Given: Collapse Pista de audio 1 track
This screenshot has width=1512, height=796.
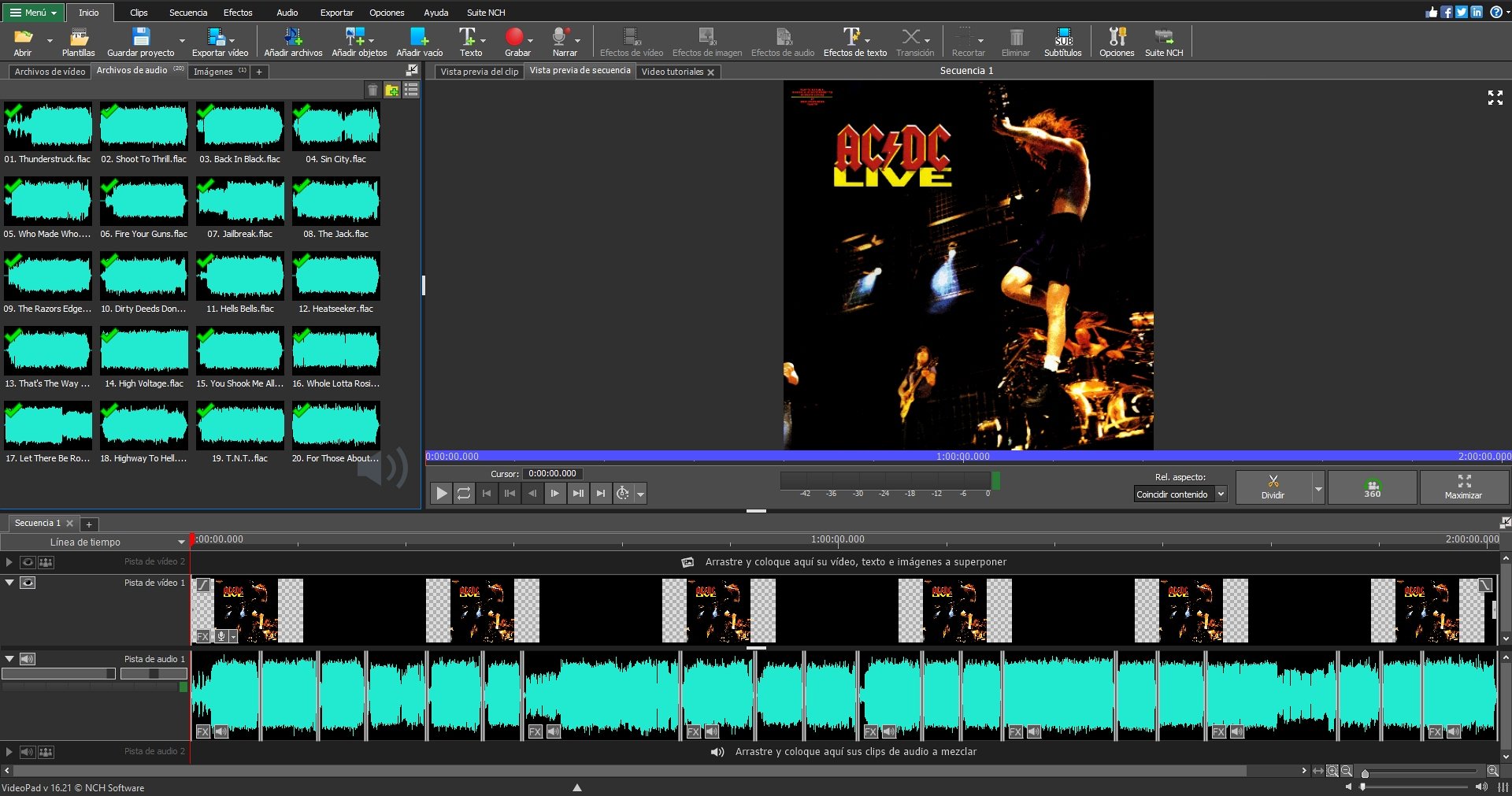Looking at the screenshot, I should coord(9,659).
